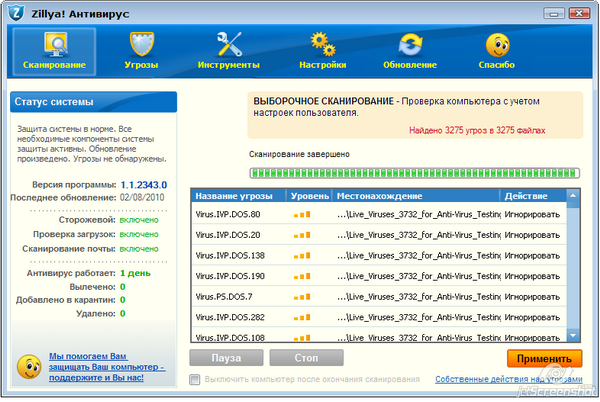This screenshot has width=600, height=402.
Task: Click the green scan progress bar
Action: [x=415, y=173]
